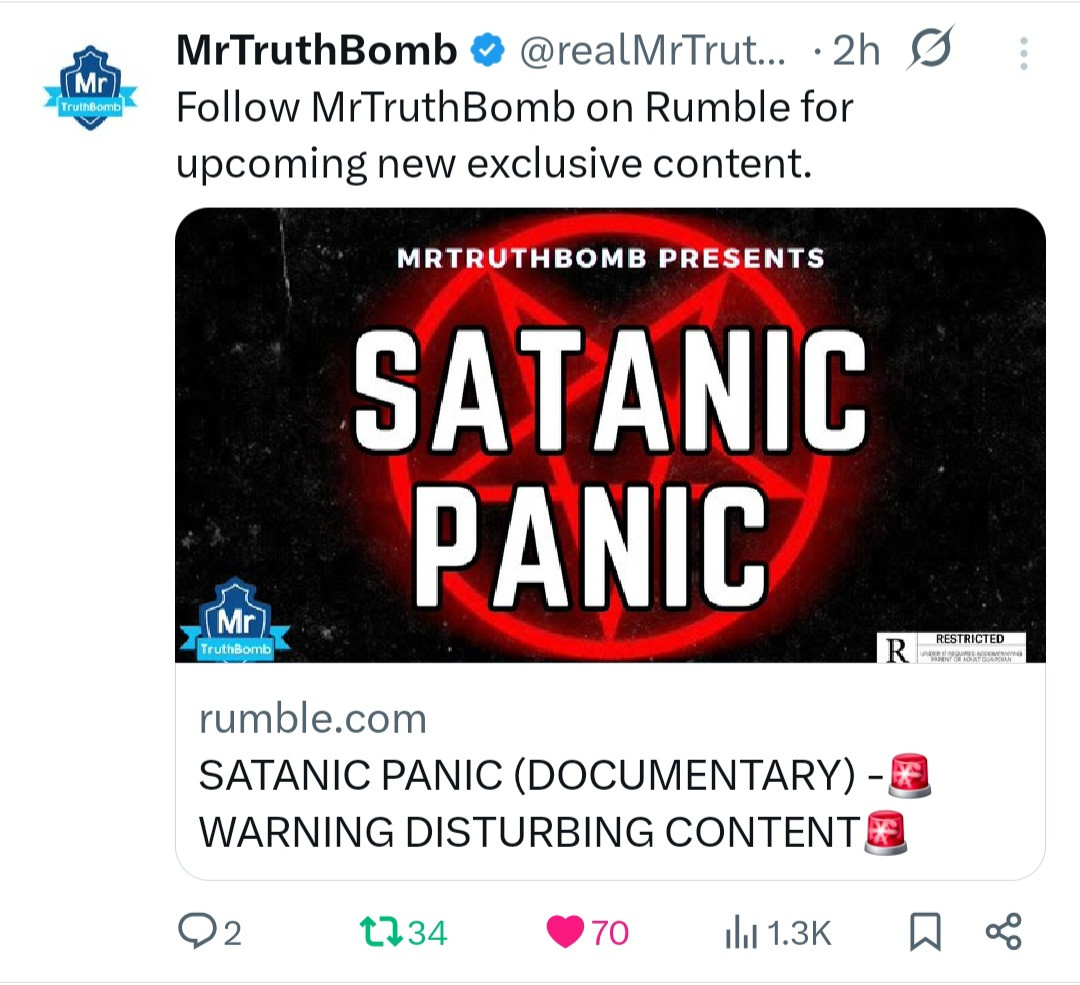Click the MrTruthBomb display name

click(317, 51)
